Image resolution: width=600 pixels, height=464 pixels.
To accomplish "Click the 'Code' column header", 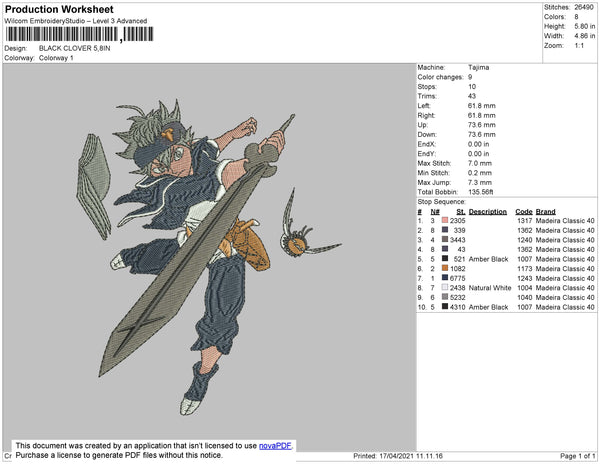I will point(524,212).
